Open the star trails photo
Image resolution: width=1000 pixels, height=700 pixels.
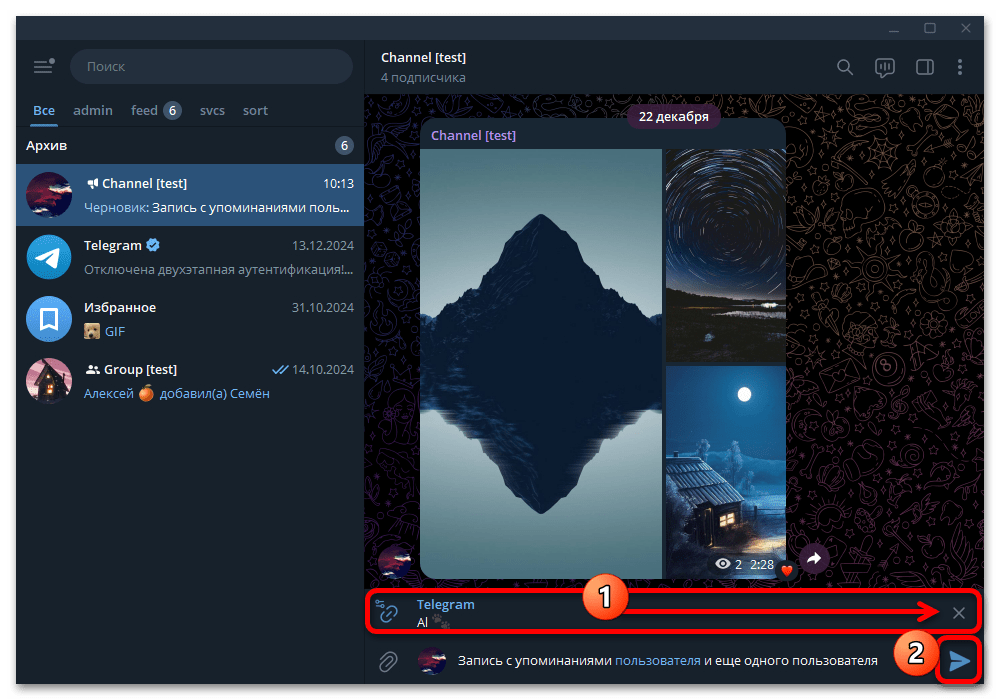726,255
